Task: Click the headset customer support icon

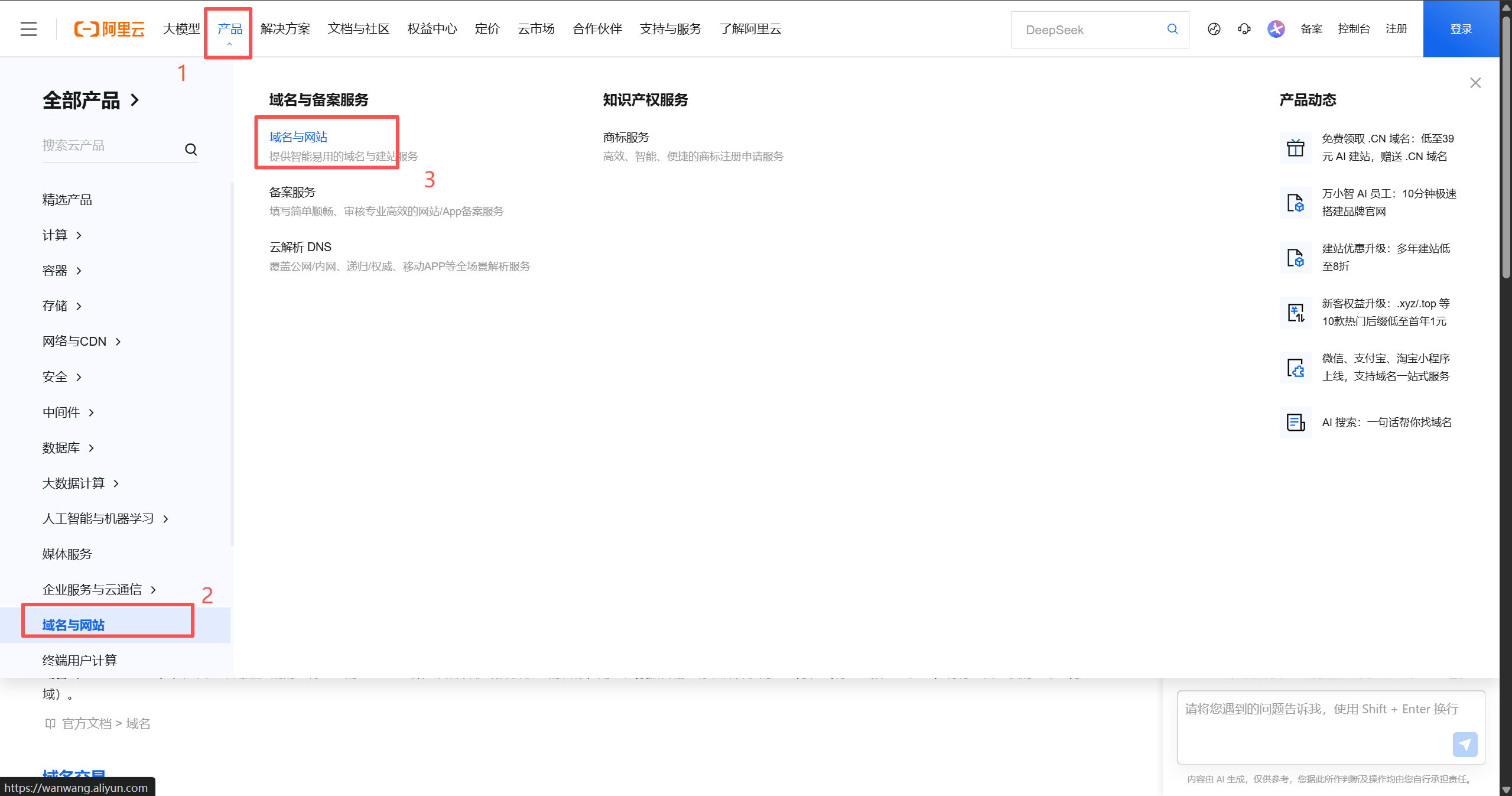Action: pyautogui.click(x=1244, y=28)
